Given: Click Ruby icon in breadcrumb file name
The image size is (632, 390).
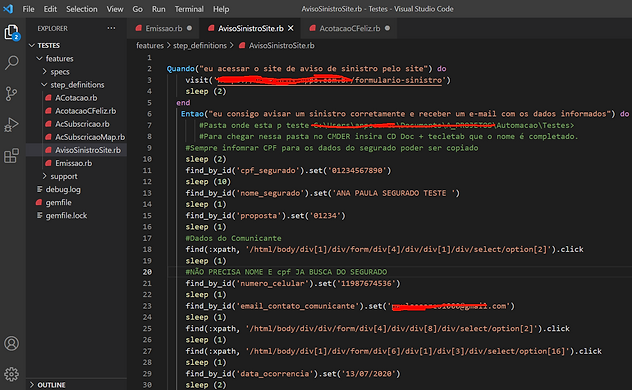Looking at the screenshot, I should click(x=242, y=46).
